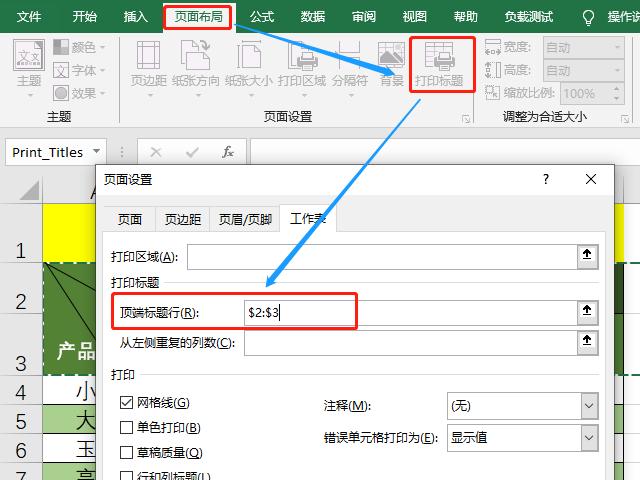Select row 2 header
The image size is (640, 480).
pos(21,288)
